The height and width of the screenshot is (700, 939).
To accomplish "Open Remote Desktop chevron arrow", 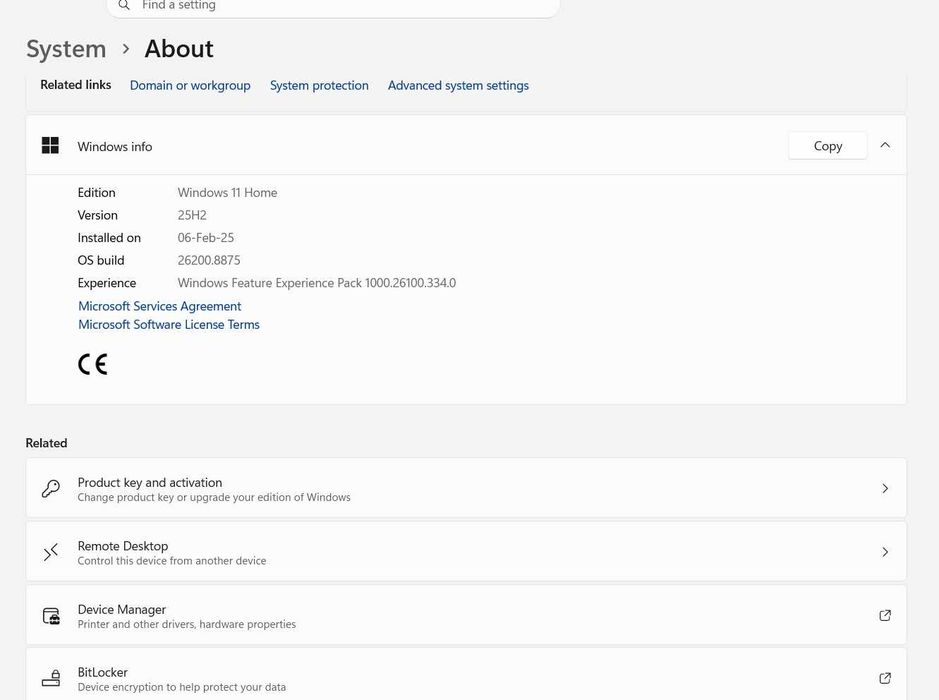I will pos(885,552).
